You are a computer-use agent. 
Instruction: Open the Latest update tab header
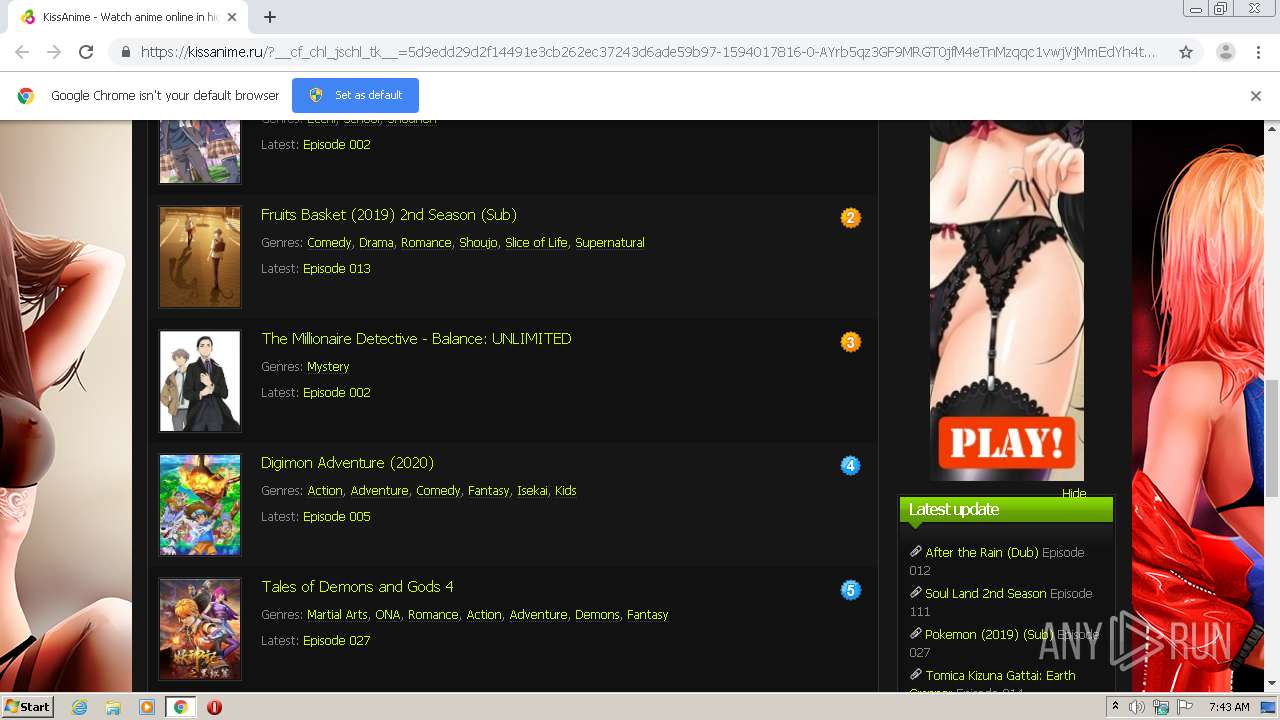click(1006, 510)
